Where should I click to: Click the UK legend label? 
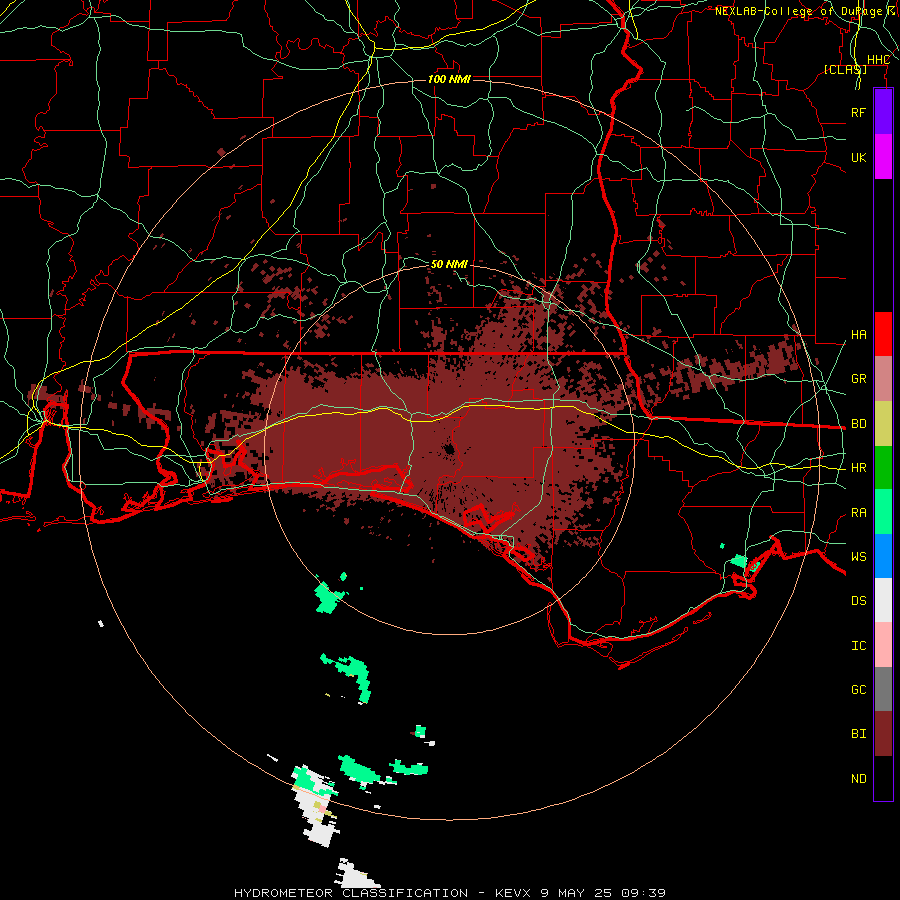(x=858, y=157)
